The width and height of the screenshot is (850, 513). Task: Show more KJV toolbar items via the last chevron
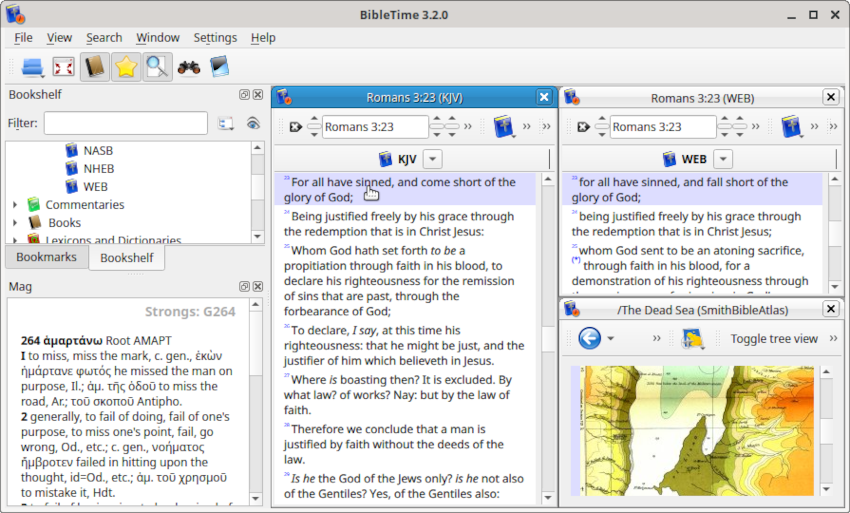(546, 126)
